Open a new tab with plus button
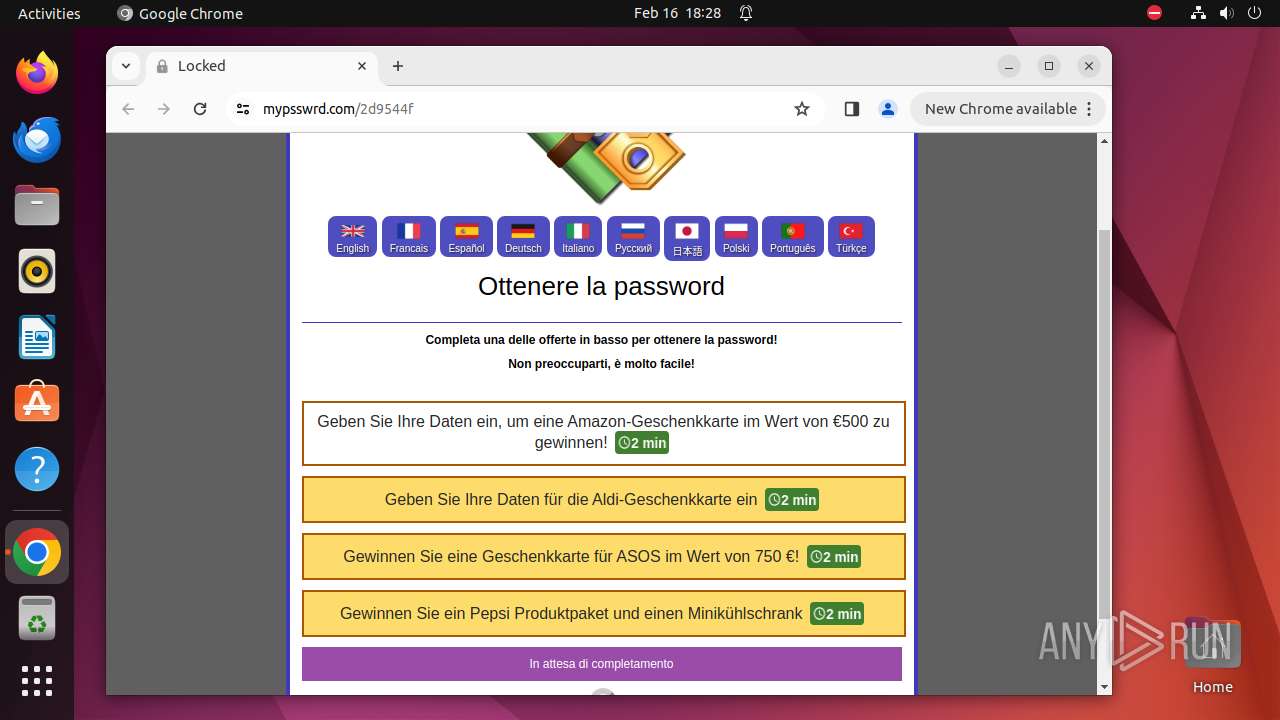The image size is (1280, 720). [398, 66]
